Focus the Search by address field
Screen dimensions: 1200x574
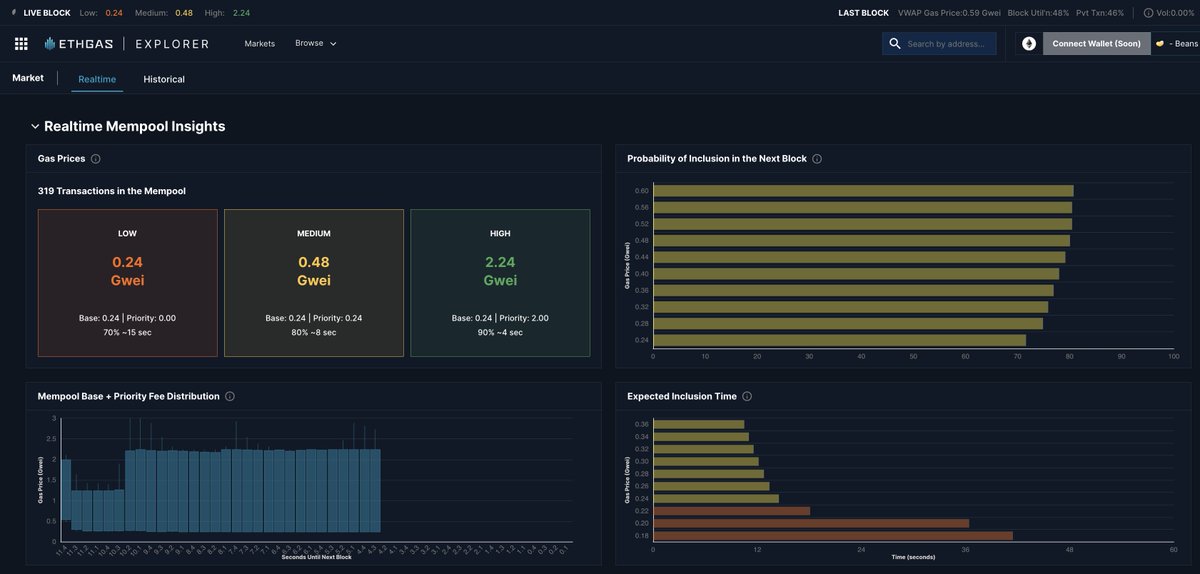click(940, 44)
